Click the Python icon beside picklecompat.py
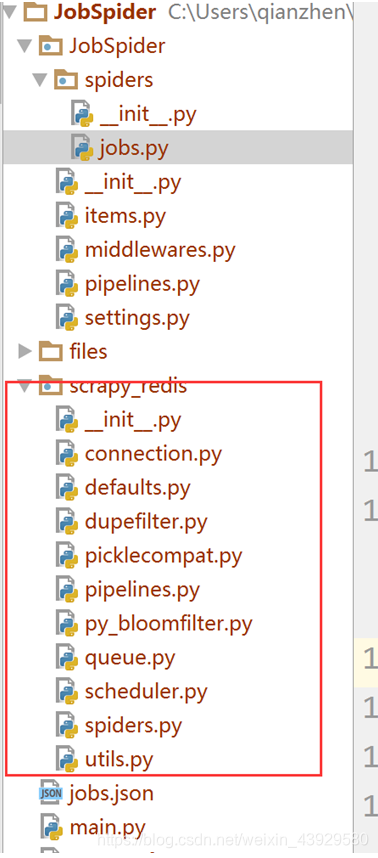The image size is (378, 858). pyautogui.click(x=67, y=555)
